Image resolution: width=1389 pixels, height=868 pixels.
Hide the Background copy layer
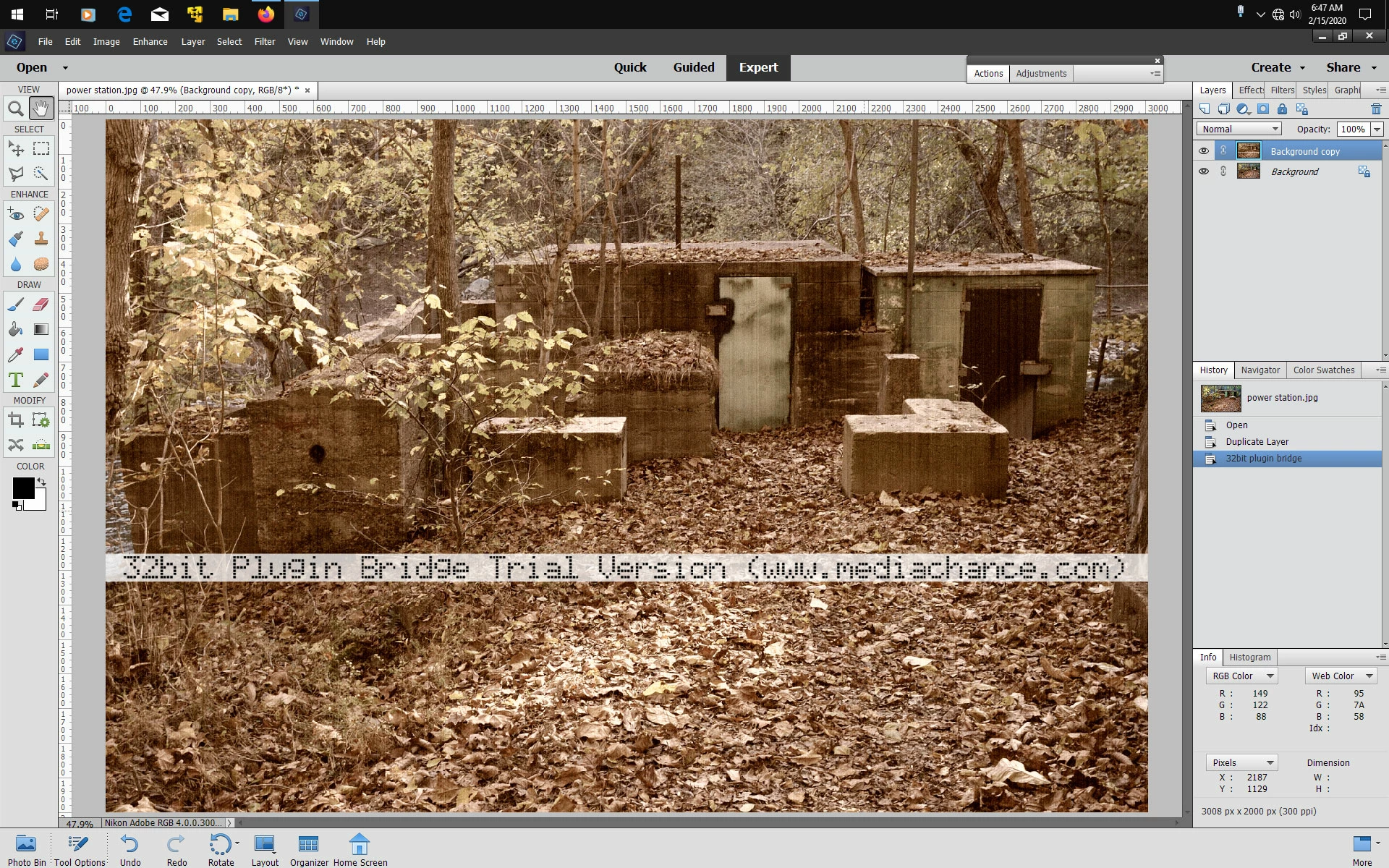[1203, 151]
